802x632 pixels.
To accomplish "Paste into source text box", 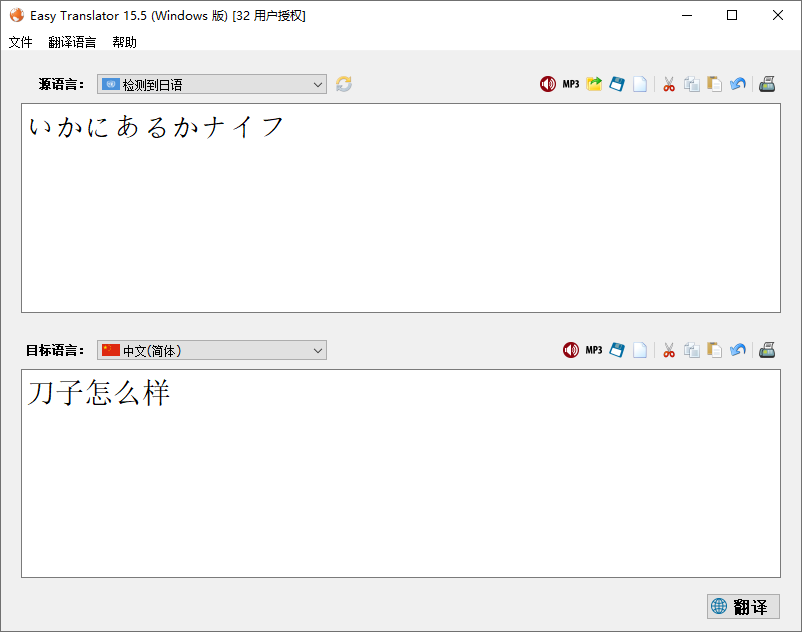I will (715, 84).
